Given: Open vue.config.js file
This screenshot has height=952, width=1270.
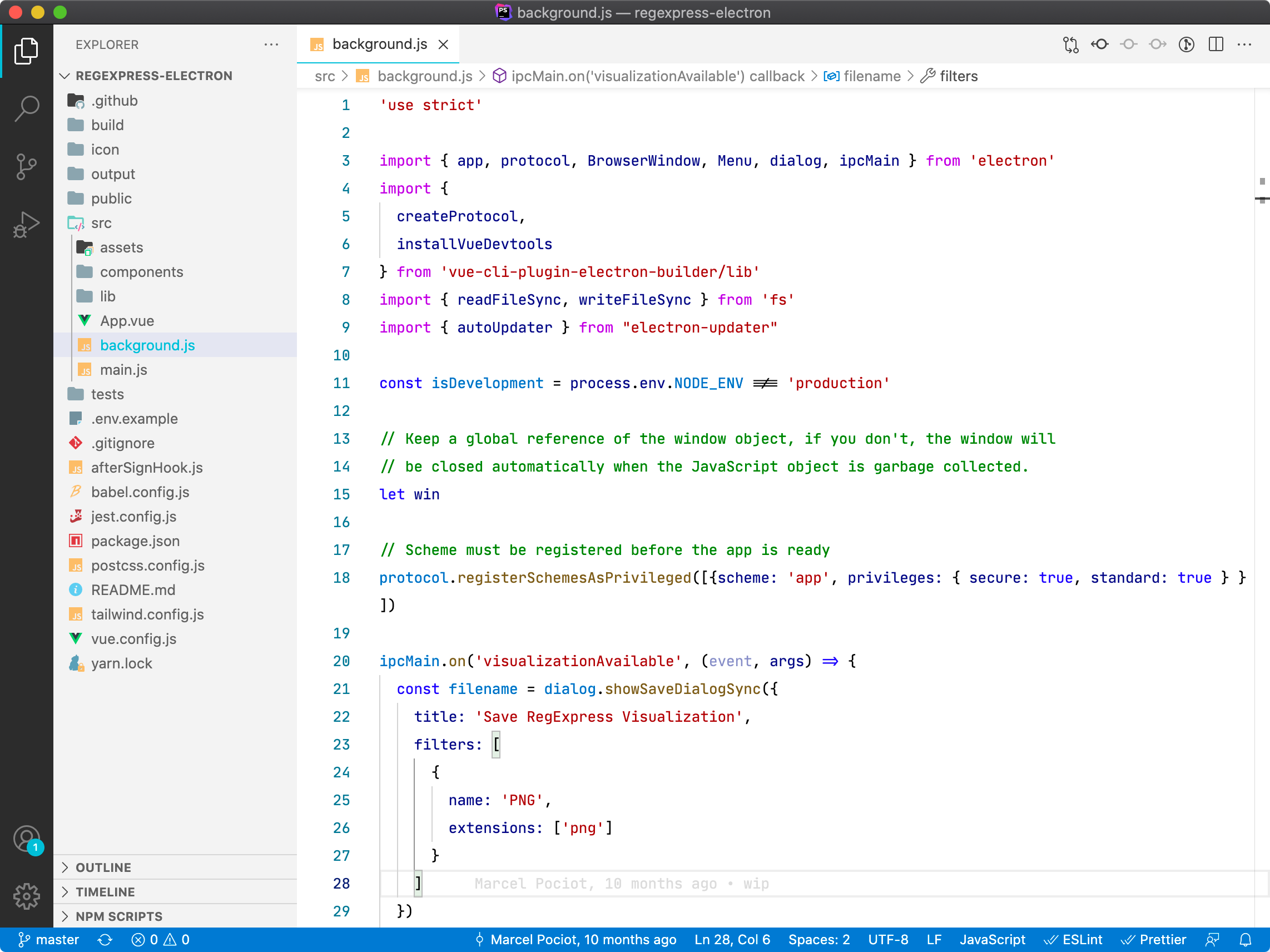Looking at the screenshot, I should pos(175,639).
